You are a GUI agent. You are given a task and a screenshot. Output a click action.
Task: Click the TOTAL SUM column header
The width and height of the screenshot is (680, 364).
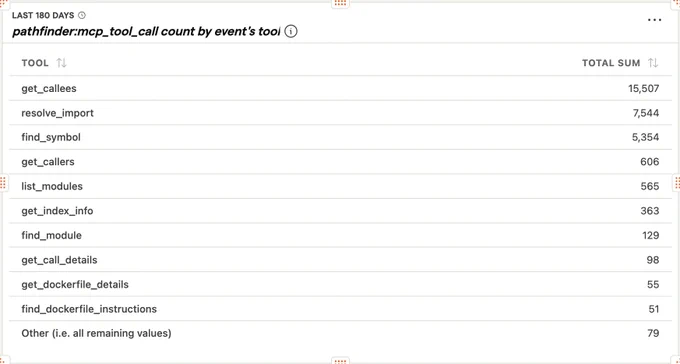click(x=611, y=63)
